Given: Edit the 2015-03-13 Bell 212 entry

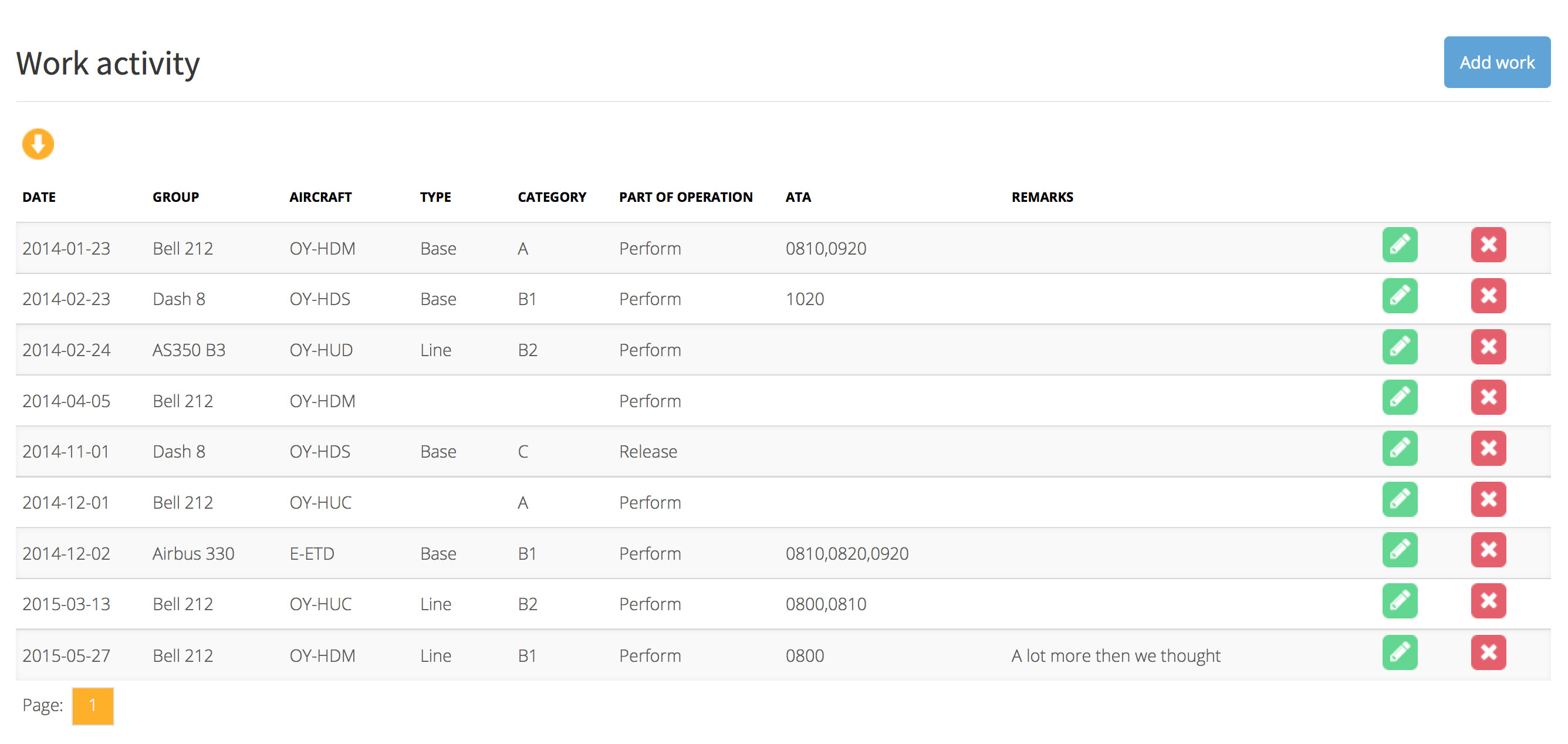Looking at the screenshot, I should [1400, 601].
